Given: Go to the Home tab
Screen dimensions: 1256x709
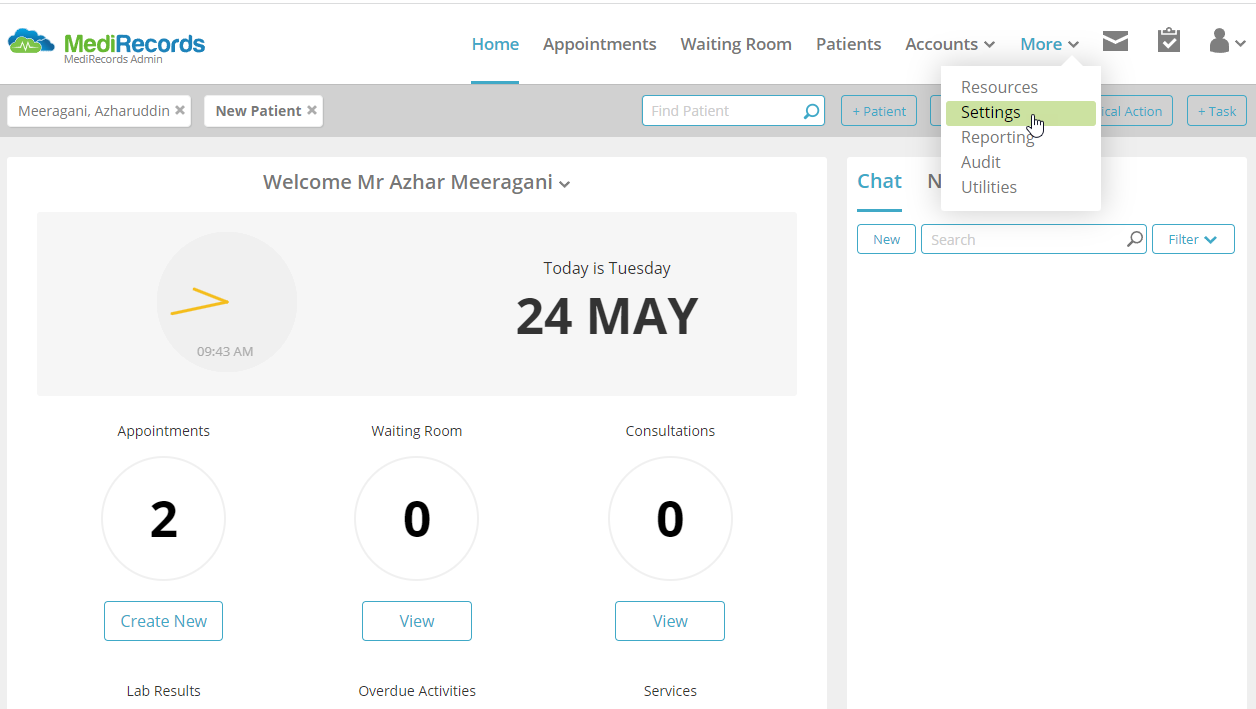Looking at the screenshot, I should click(495, 44).
